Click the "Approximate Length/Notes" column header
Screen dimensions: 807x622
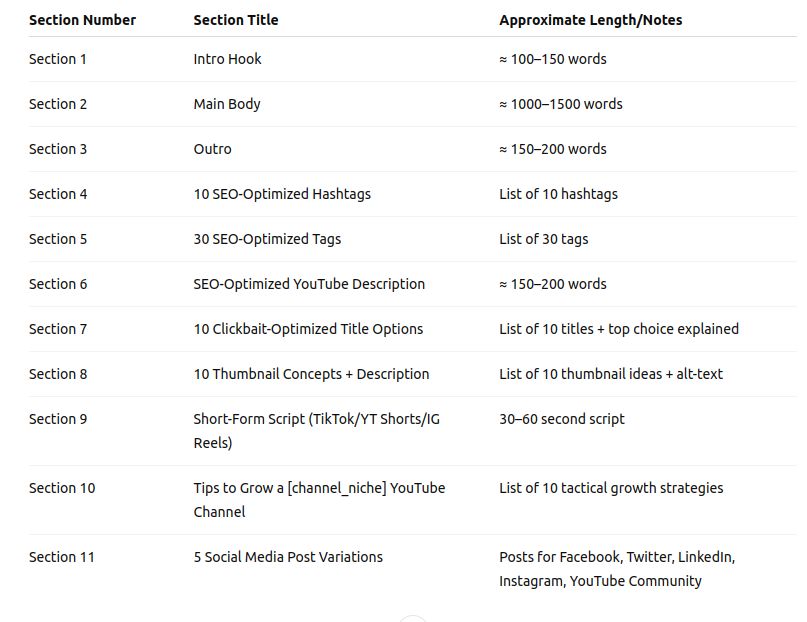click(x=590, y=20)
